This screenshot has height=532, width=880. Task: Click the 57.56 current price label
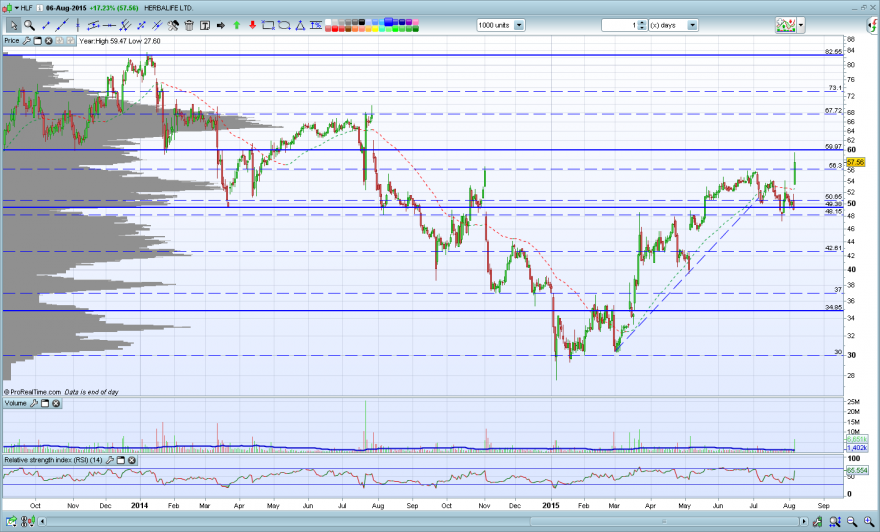point(856,162)
